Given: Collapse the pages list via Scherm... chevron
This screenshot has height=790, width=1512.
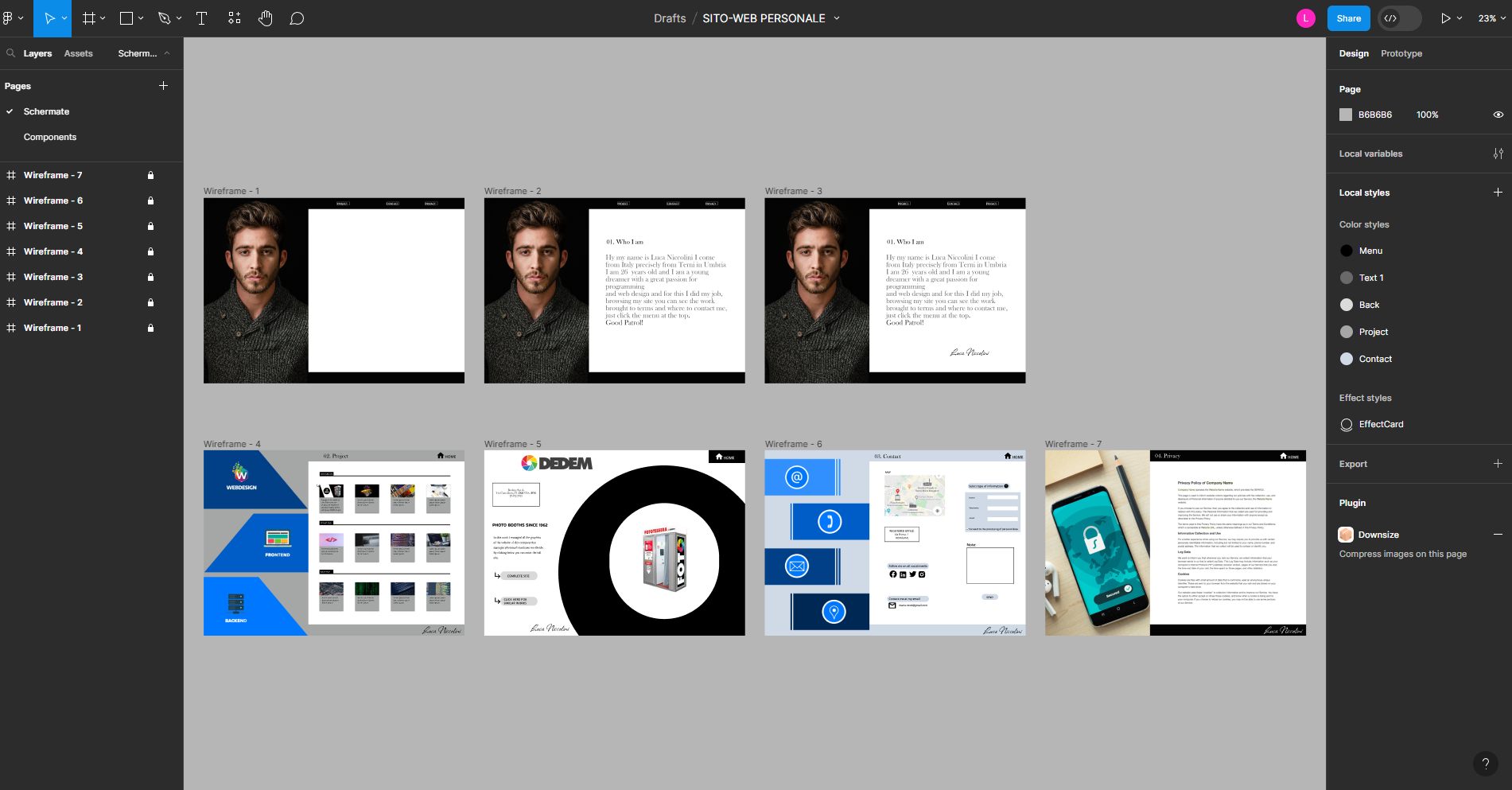Looking at the screenshot, I should 167,53.
